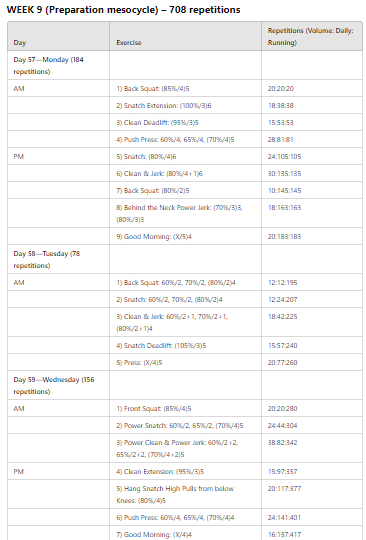
Task: Click the Day 59—Wednesday row label
Action: (x=54, y=385)
